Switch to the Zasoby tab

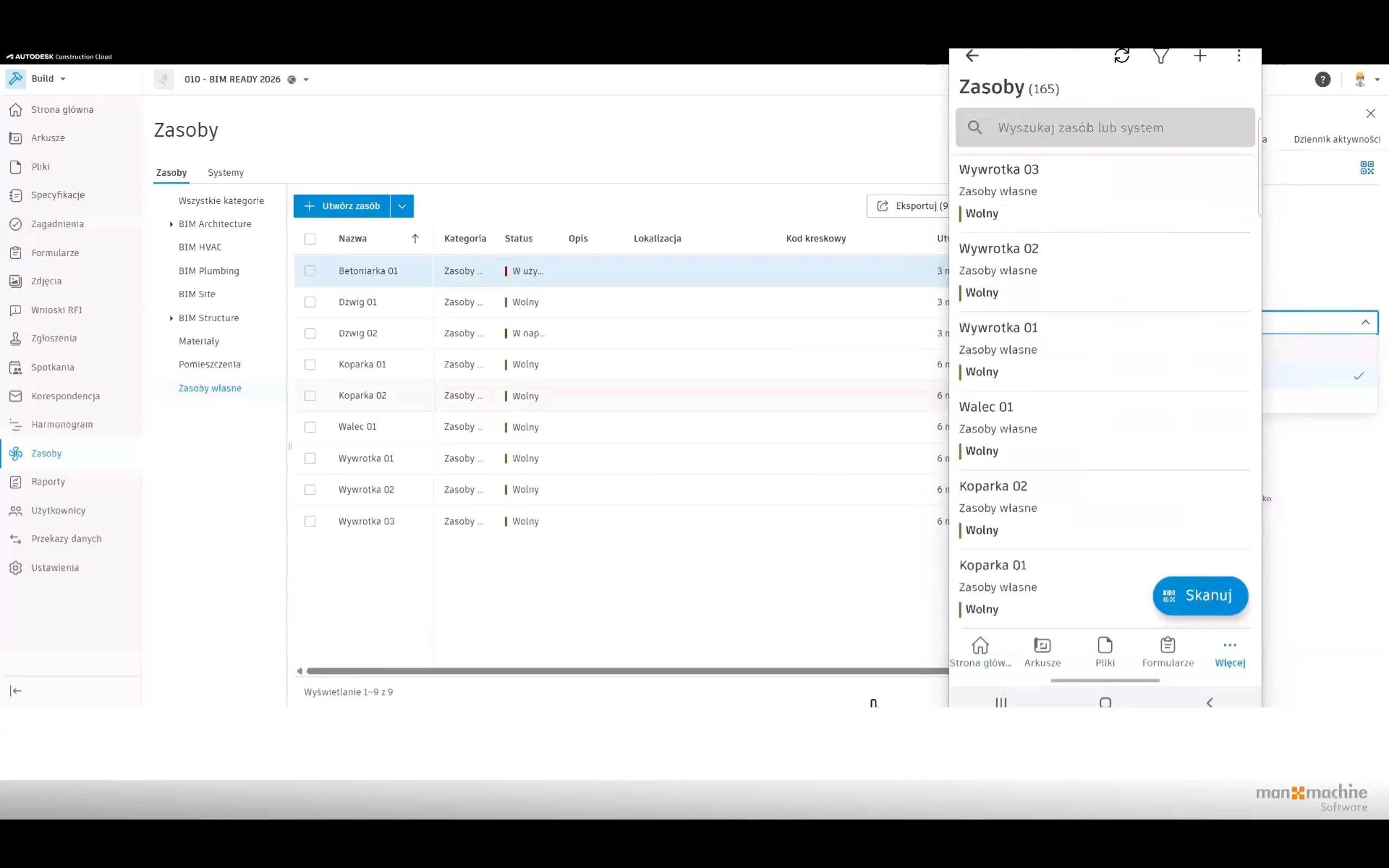[x=171, y=172]
